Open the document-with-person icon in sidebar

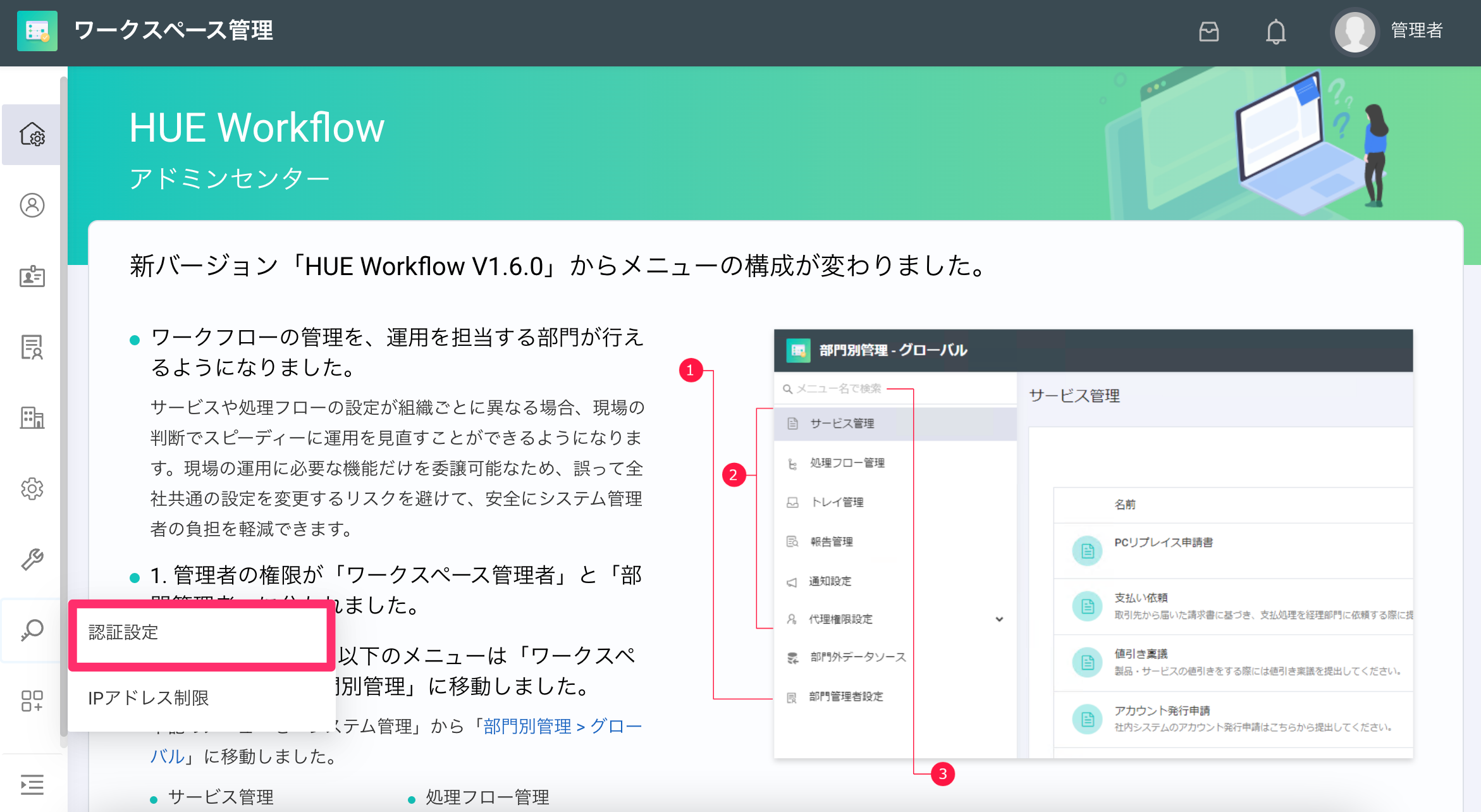[32, 347]
